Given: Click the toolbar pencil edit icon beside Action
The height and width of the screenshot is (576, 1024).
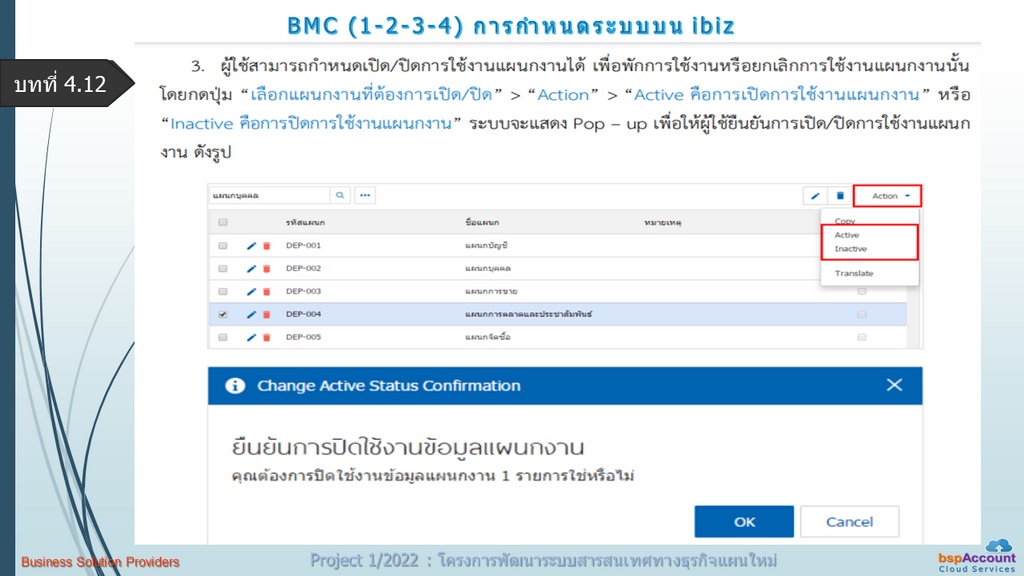Looking at the screenshot, I should click(x=815, y=196).
